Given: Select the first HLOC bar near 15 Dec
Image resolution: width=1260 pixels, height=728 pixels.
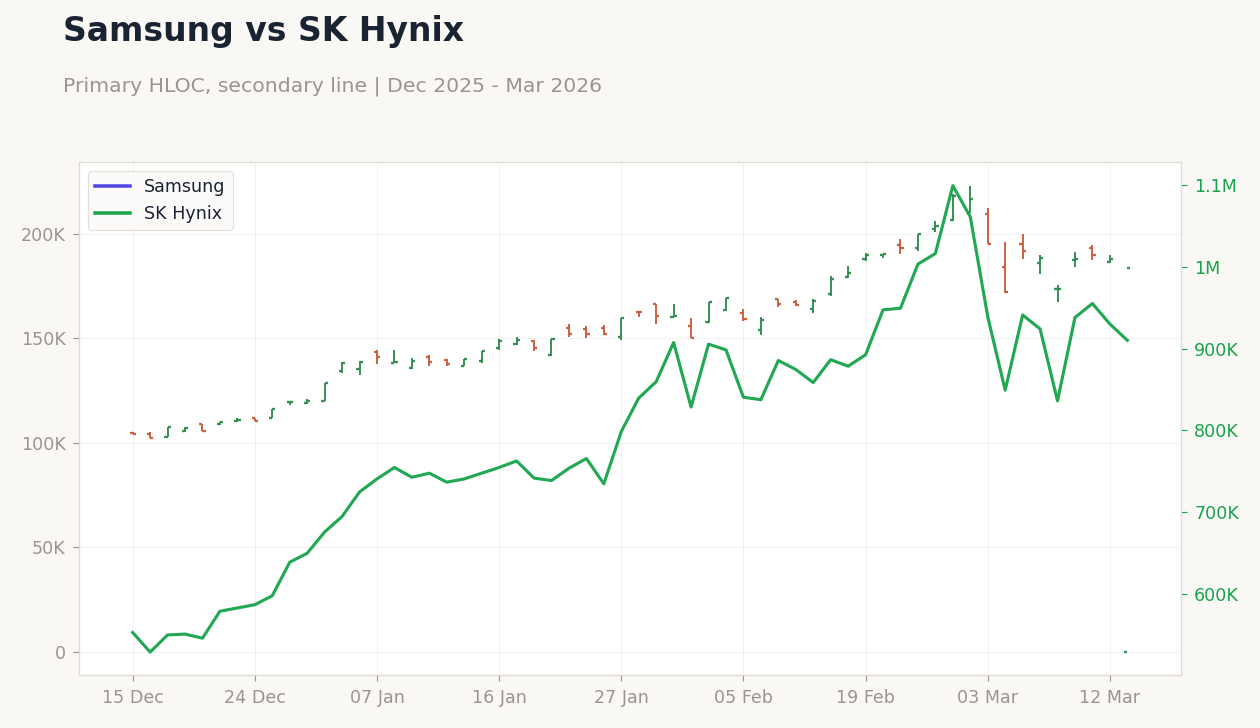Looking at the screenshot, I should coord(133,433).
